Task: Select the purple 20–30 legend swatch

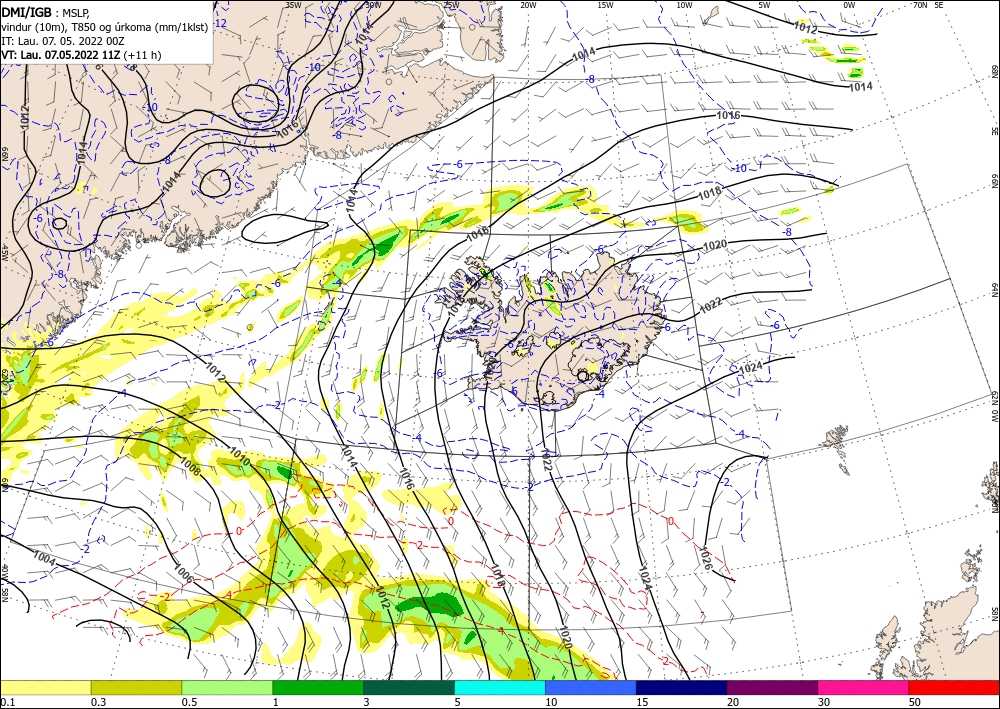Action: tap(772, 687)
